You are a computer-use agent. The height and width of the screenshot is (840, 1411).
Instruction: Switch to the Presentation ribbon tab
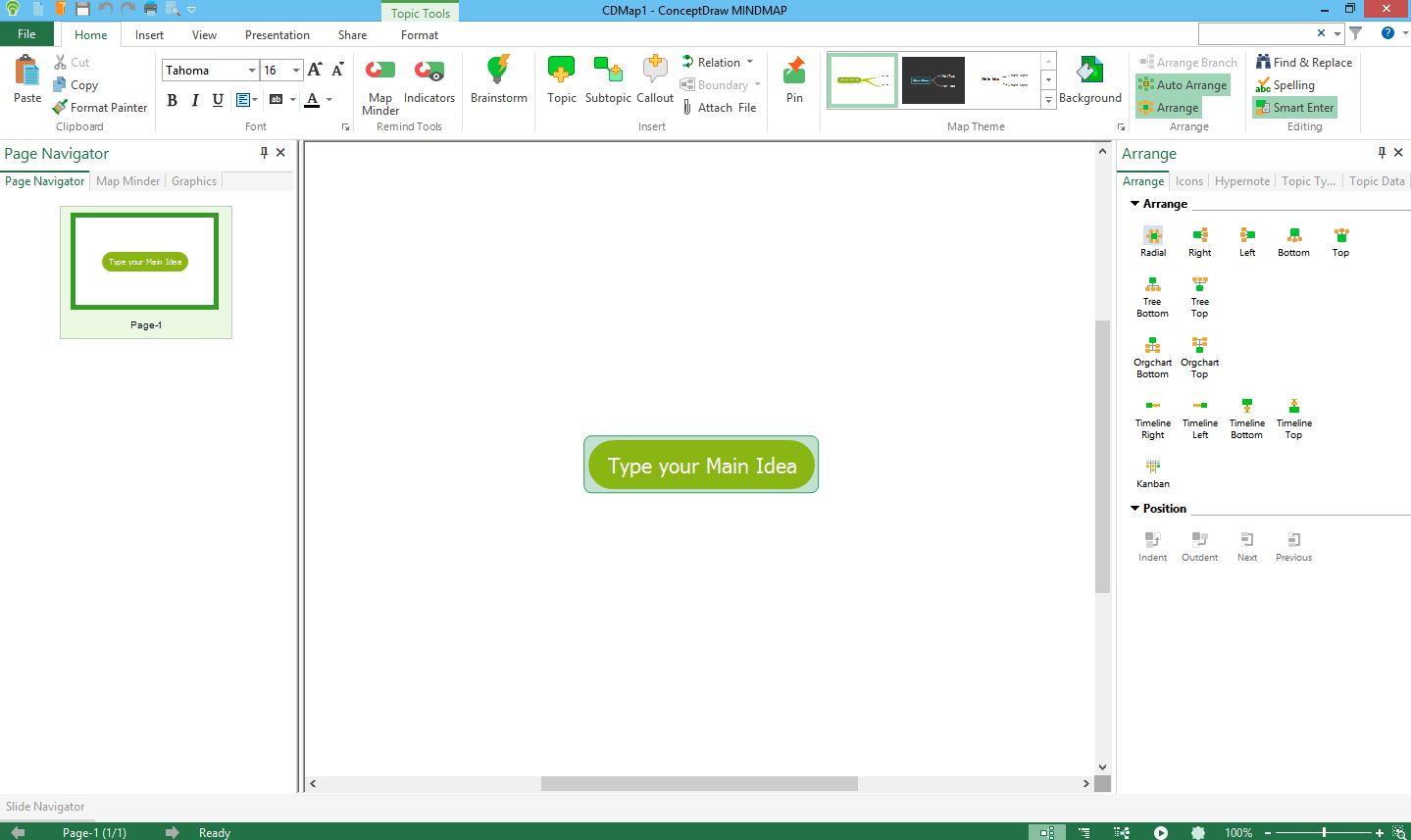coord(277,35)
